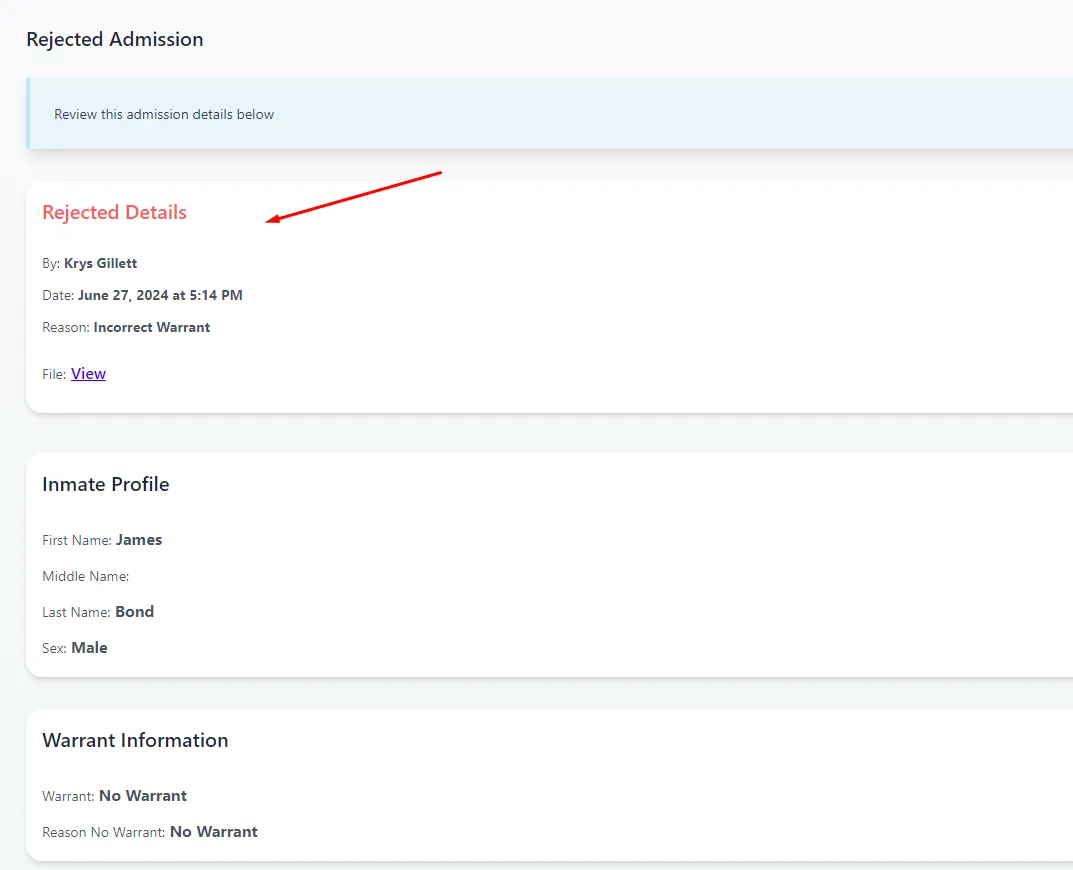
Task: Click the Reason No Warrant field value
Action: [214, 831]
